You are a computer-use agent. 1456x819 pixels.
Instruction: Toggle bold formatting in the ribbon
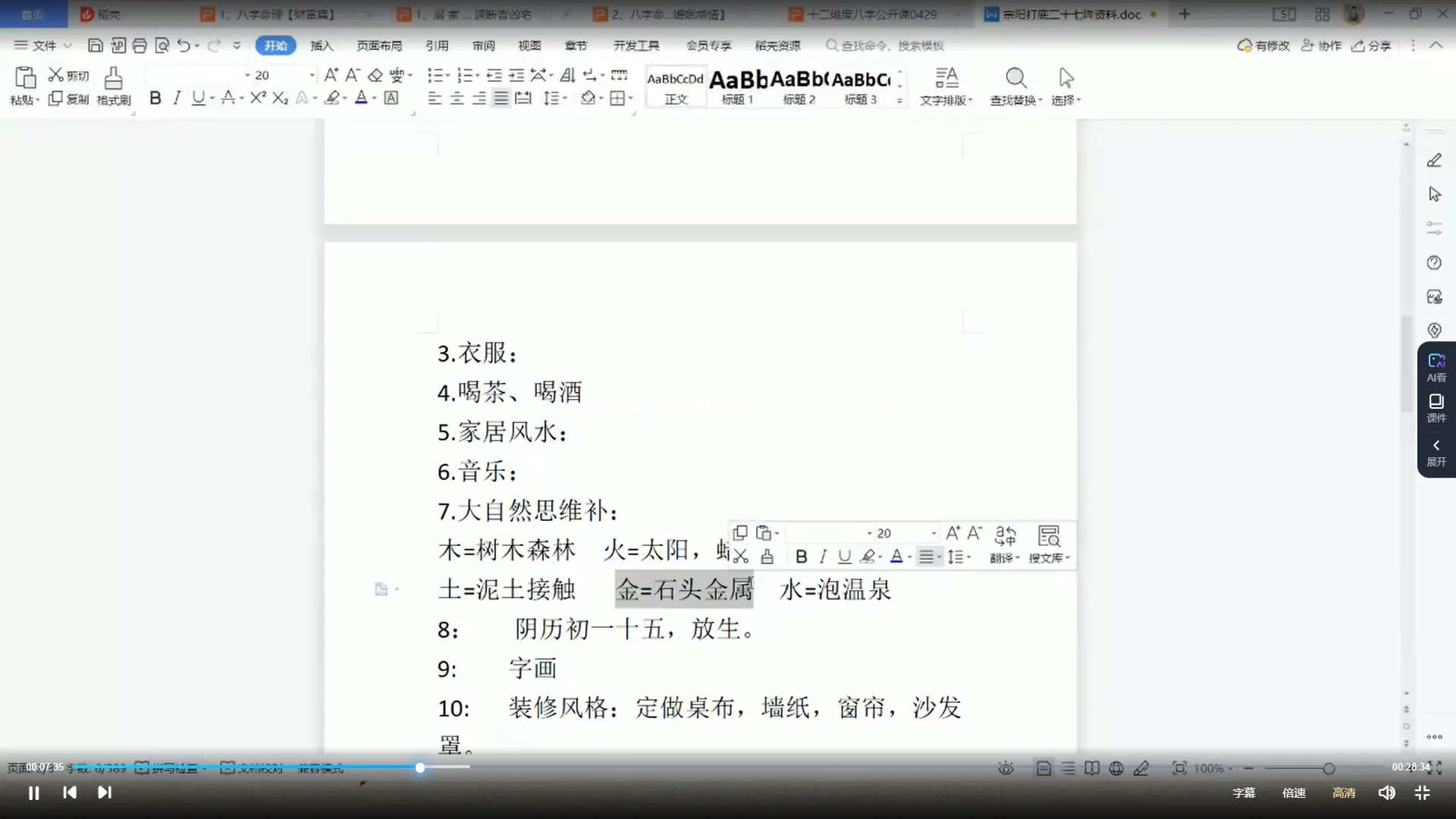(x=155, y=98)
